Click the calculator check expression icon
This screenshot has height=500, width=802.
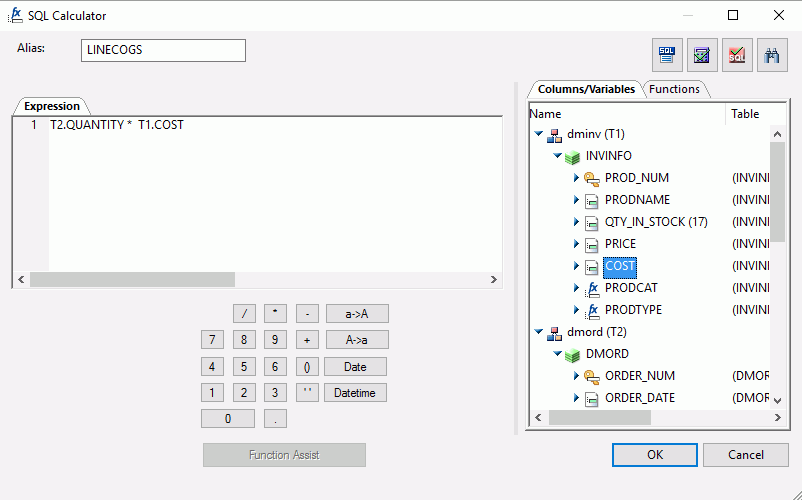point(702,55)
